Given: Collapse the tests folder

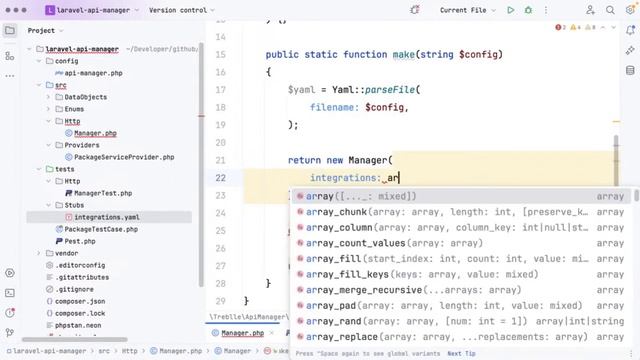Looking at the screenshot, I should click(39, 169).
